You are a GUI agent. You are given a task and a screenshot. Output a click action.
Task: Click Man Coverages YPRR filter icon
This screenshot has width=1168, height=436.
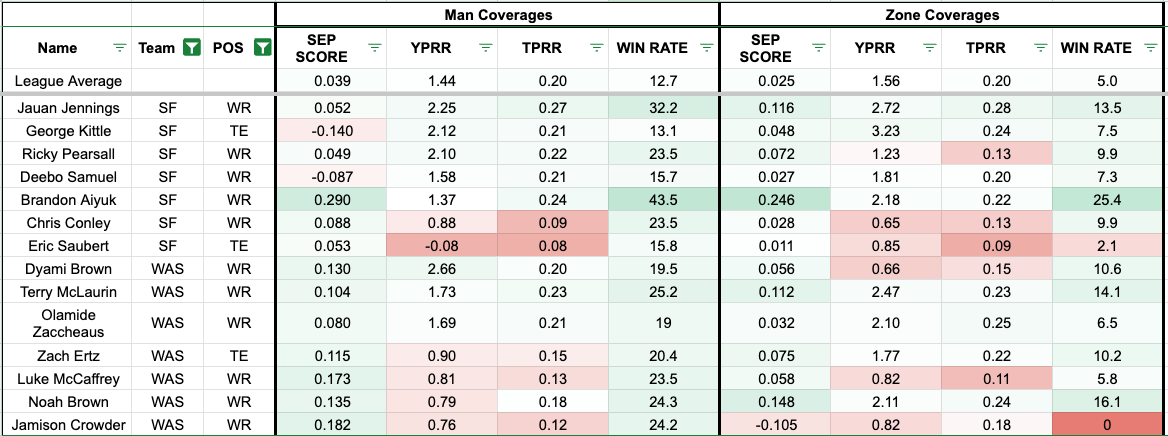pyautogui.click(x=486, y=47)
